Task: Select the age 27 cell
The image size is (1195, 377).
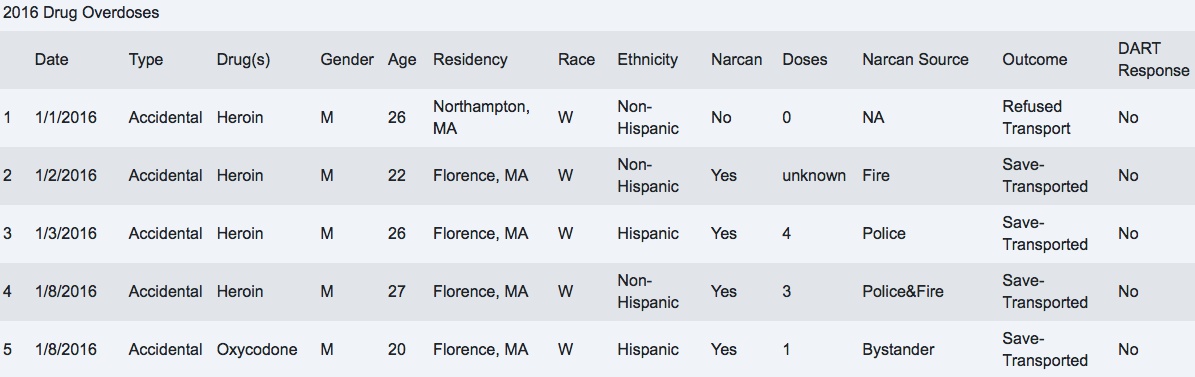Action: 396,291
